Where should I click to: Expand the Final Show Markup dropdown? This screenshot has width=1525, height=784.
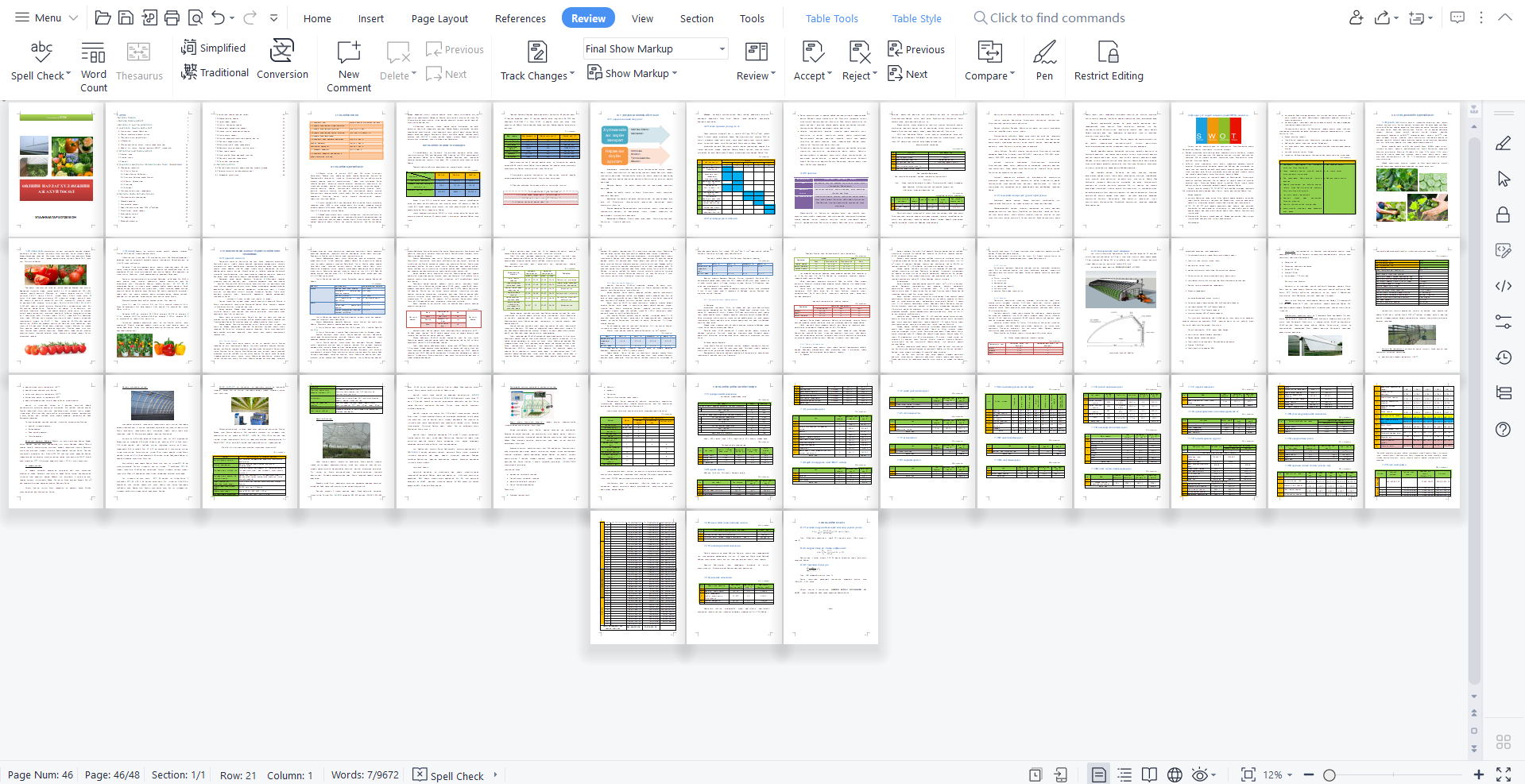click(722, 48)
